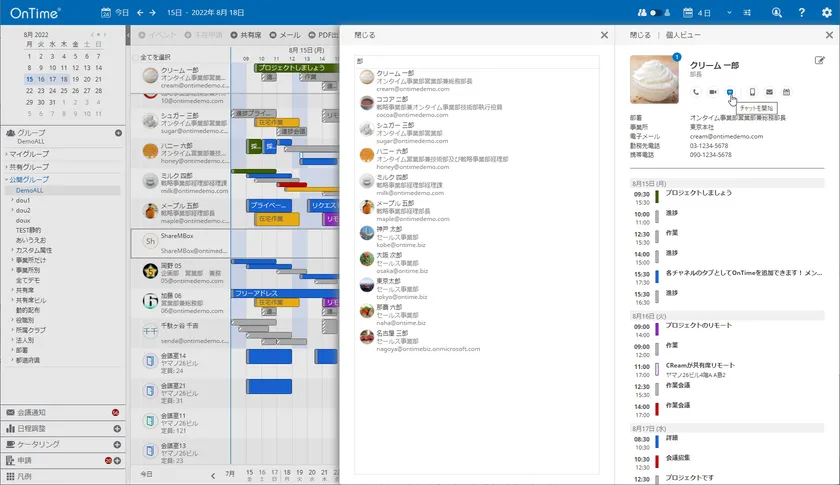Jump to today with the 今日 calendar icon

pos(106,12)
